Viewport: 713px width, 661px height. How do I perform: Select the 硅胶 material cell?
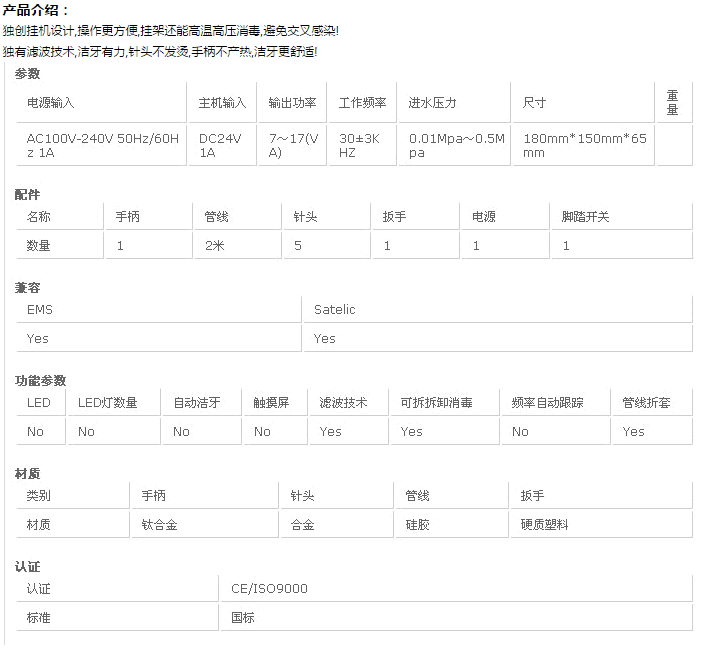tap(452, 525)
